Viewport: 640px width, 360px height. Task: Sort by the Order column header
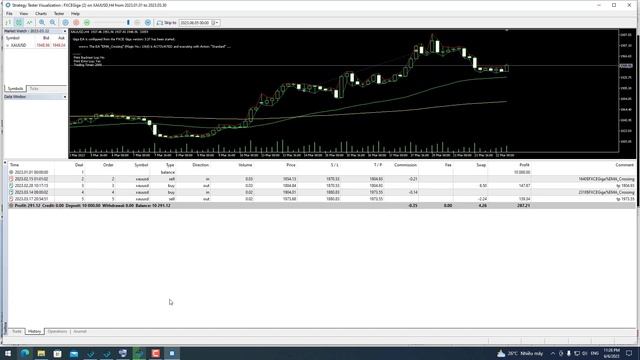coord(108,165)
